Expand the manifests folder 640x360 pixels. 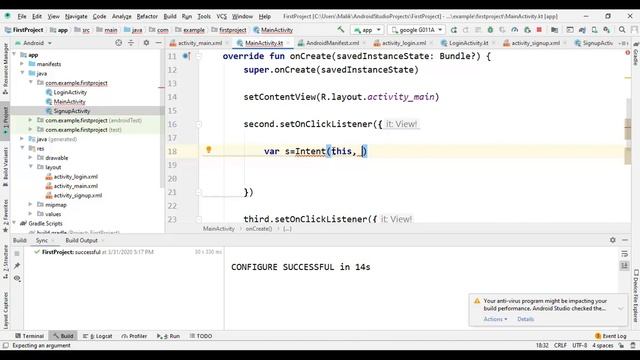point(22,64)
